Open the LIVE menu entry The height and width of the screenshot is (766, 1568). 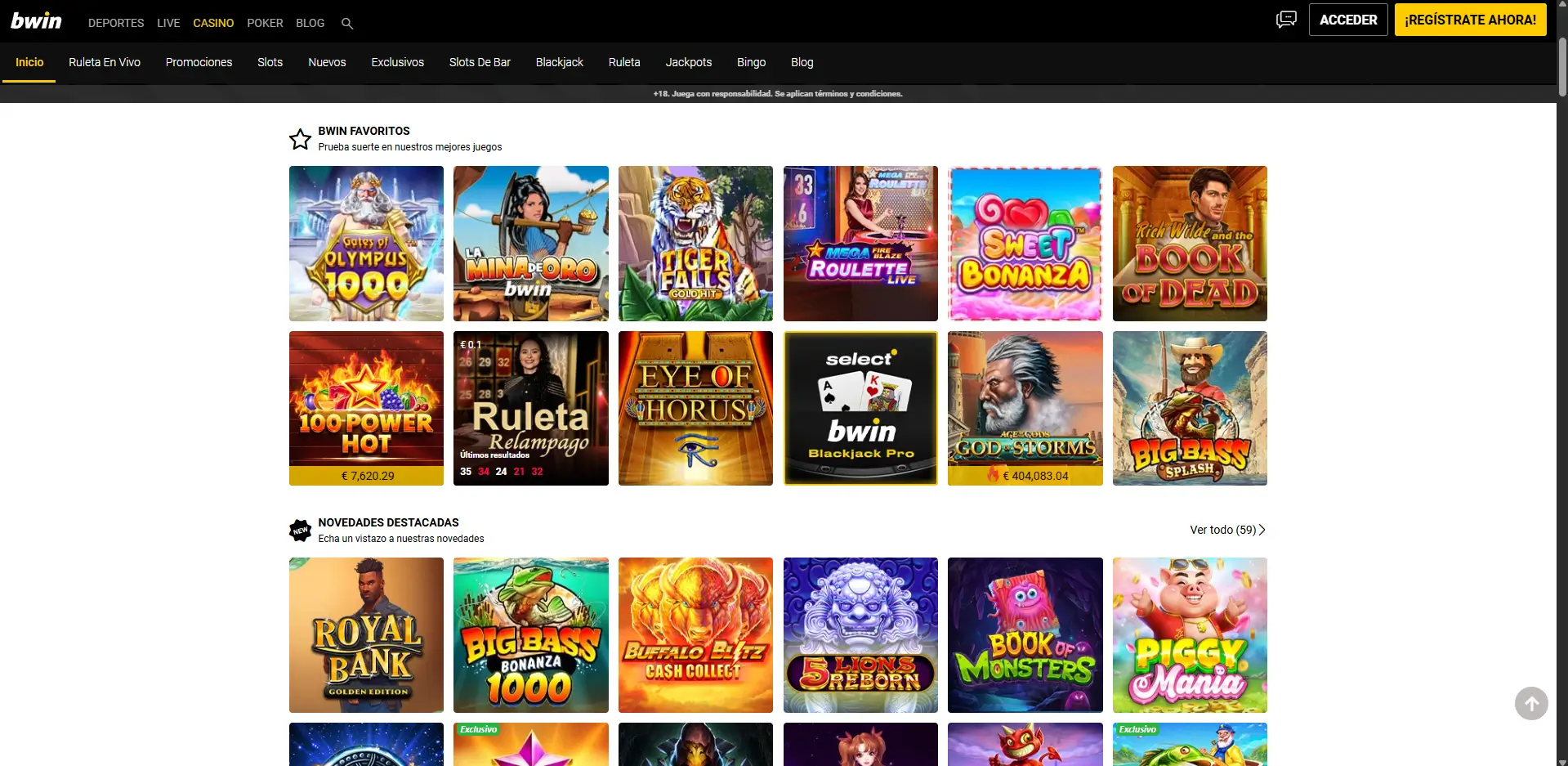pyautogui.click(x=168, y=23)
